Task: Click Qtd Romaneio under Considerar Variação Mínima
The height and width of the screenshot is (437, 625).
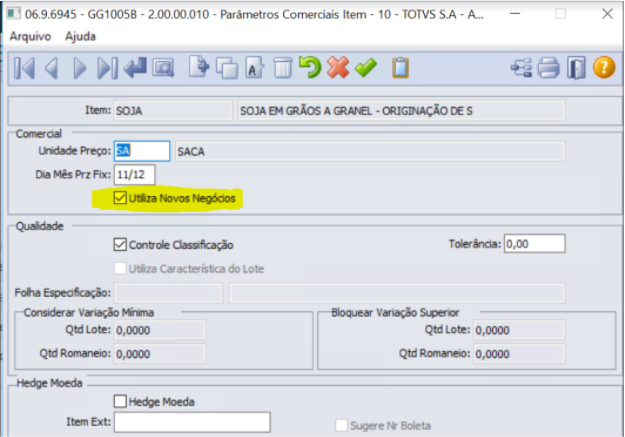Action: 160,354
